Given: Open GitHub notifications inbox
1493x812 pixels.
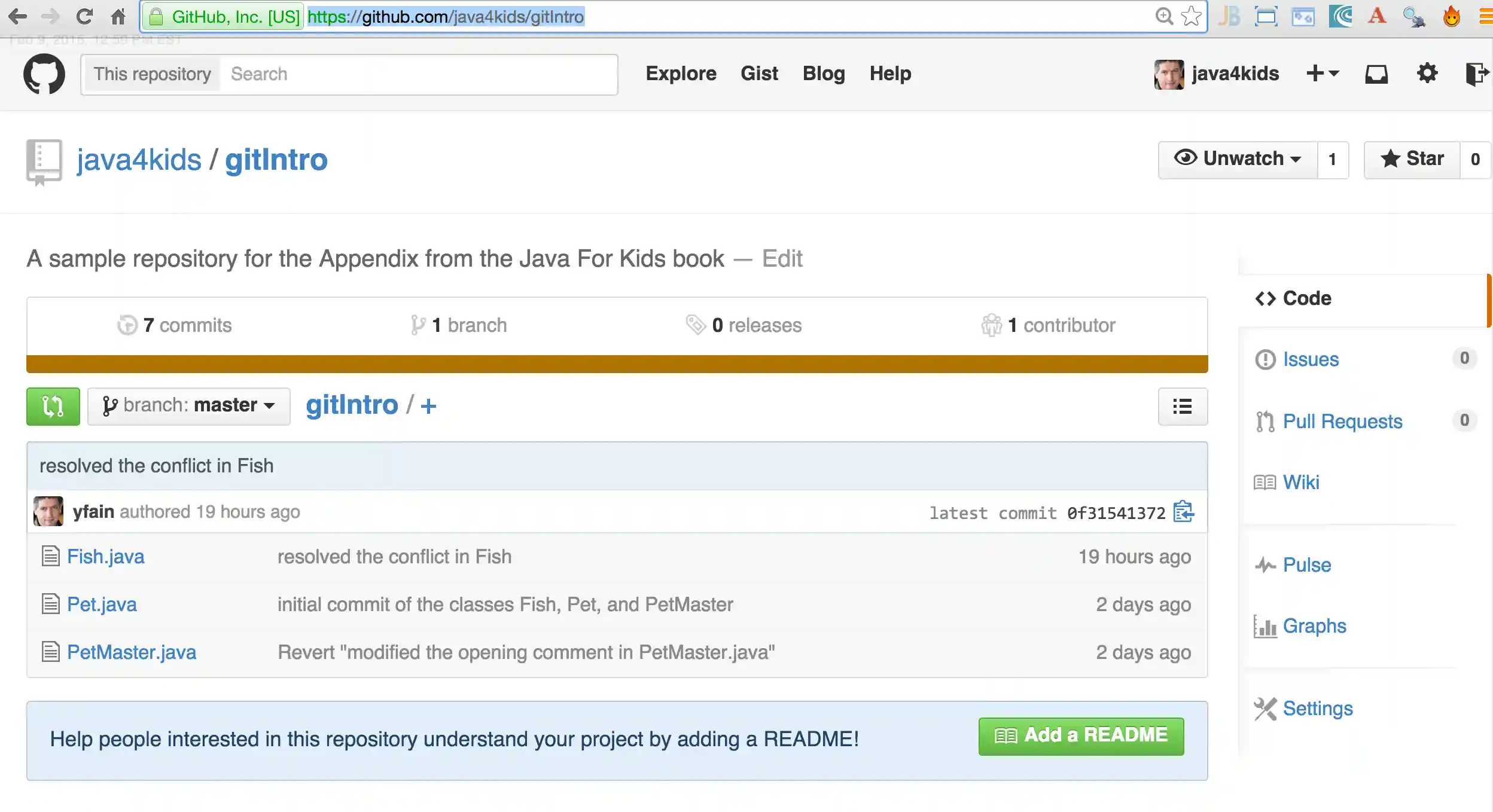Looking at the screenshot, I should pos(1375,73).
